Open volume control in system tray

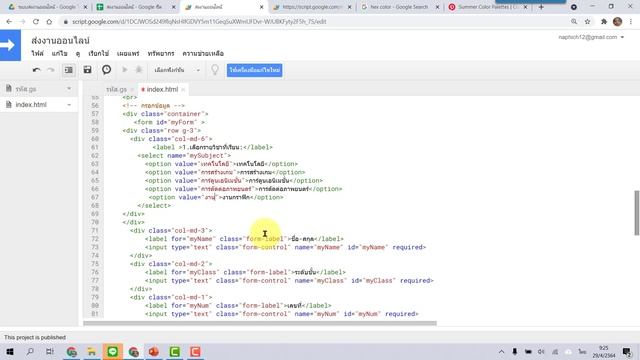point(541,351)
